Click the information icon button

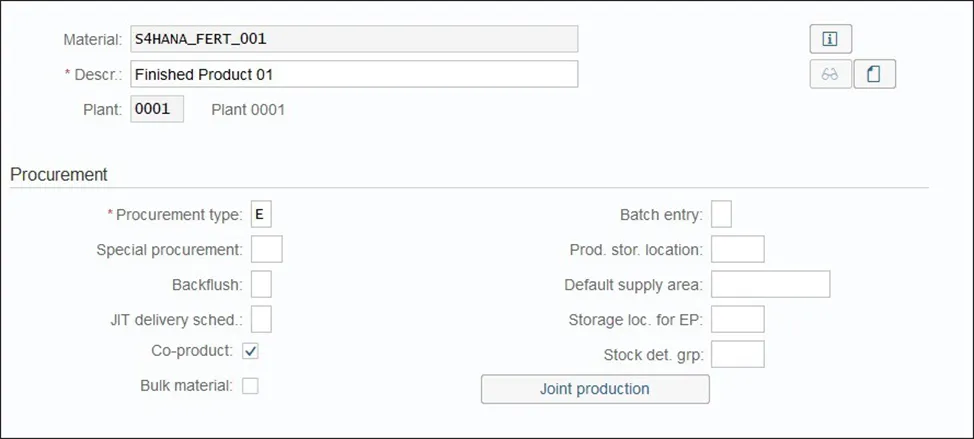click(x=830, y=39)
